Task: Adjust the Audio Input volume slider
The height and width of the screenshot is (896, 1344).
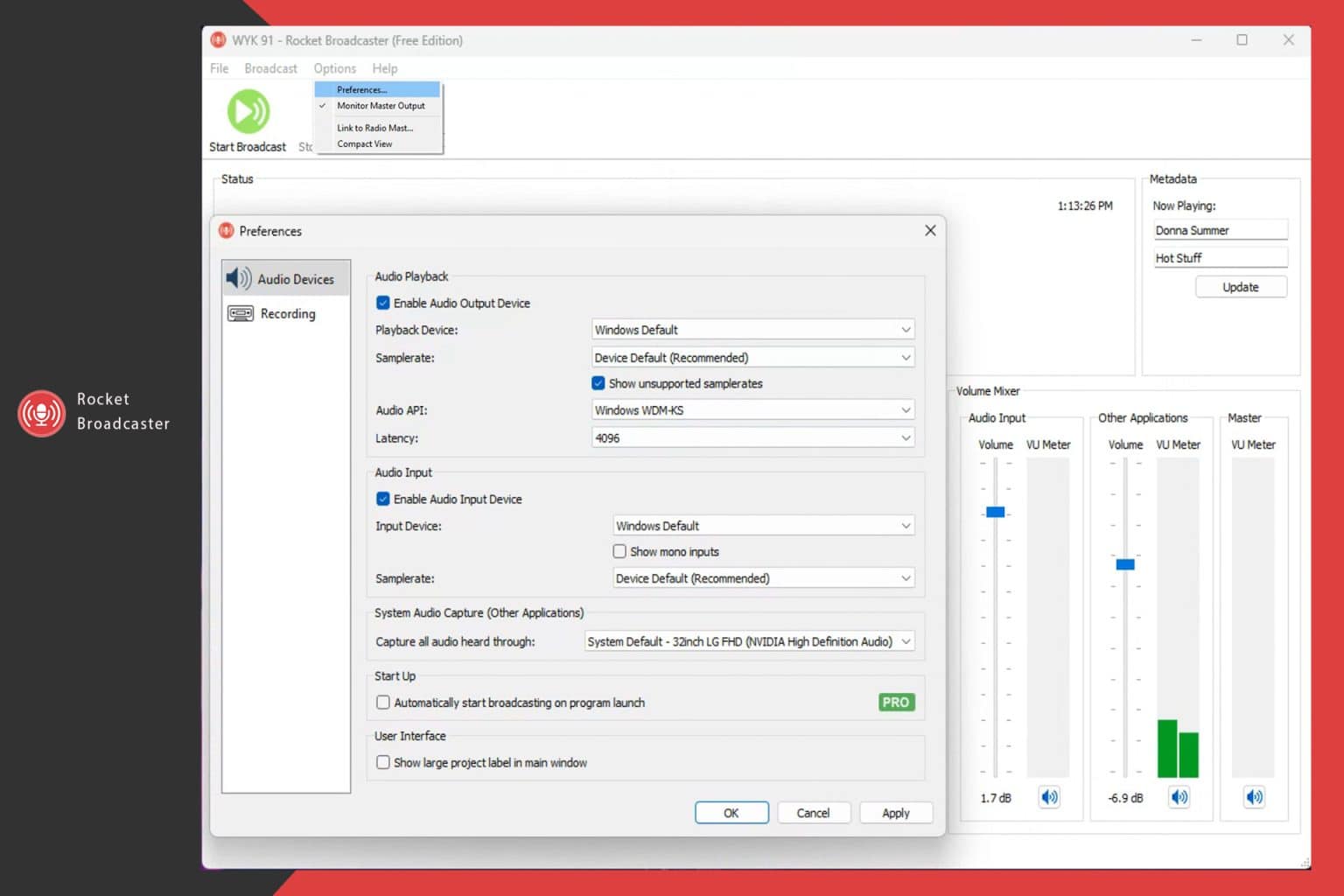Action: coord(995,511)
